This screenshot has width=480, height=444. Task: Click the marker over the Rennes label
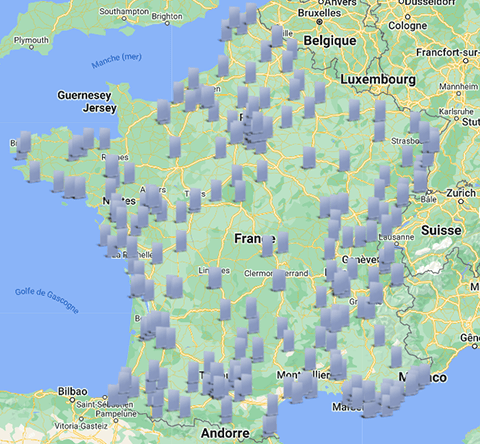[x=112, y=166]
